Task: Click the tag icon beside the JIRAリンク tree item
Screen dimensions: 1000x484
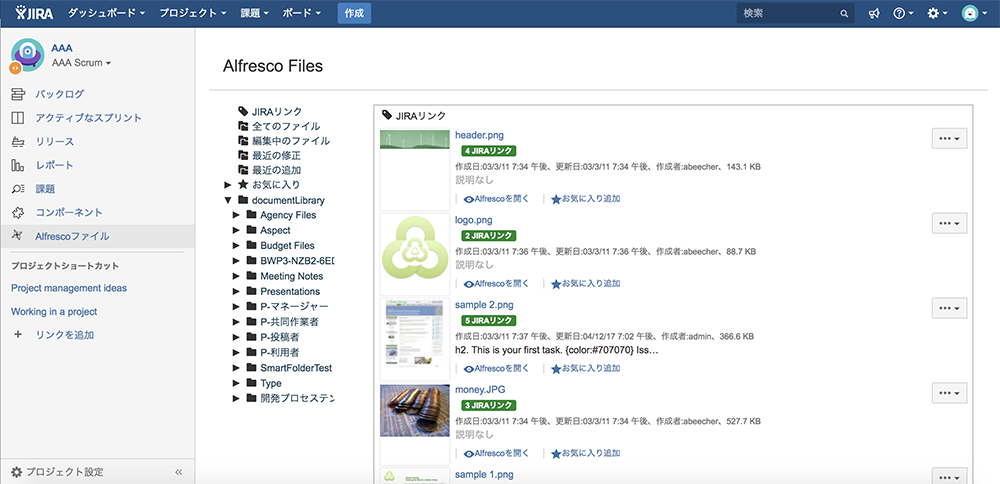Action: coord(243,111)
